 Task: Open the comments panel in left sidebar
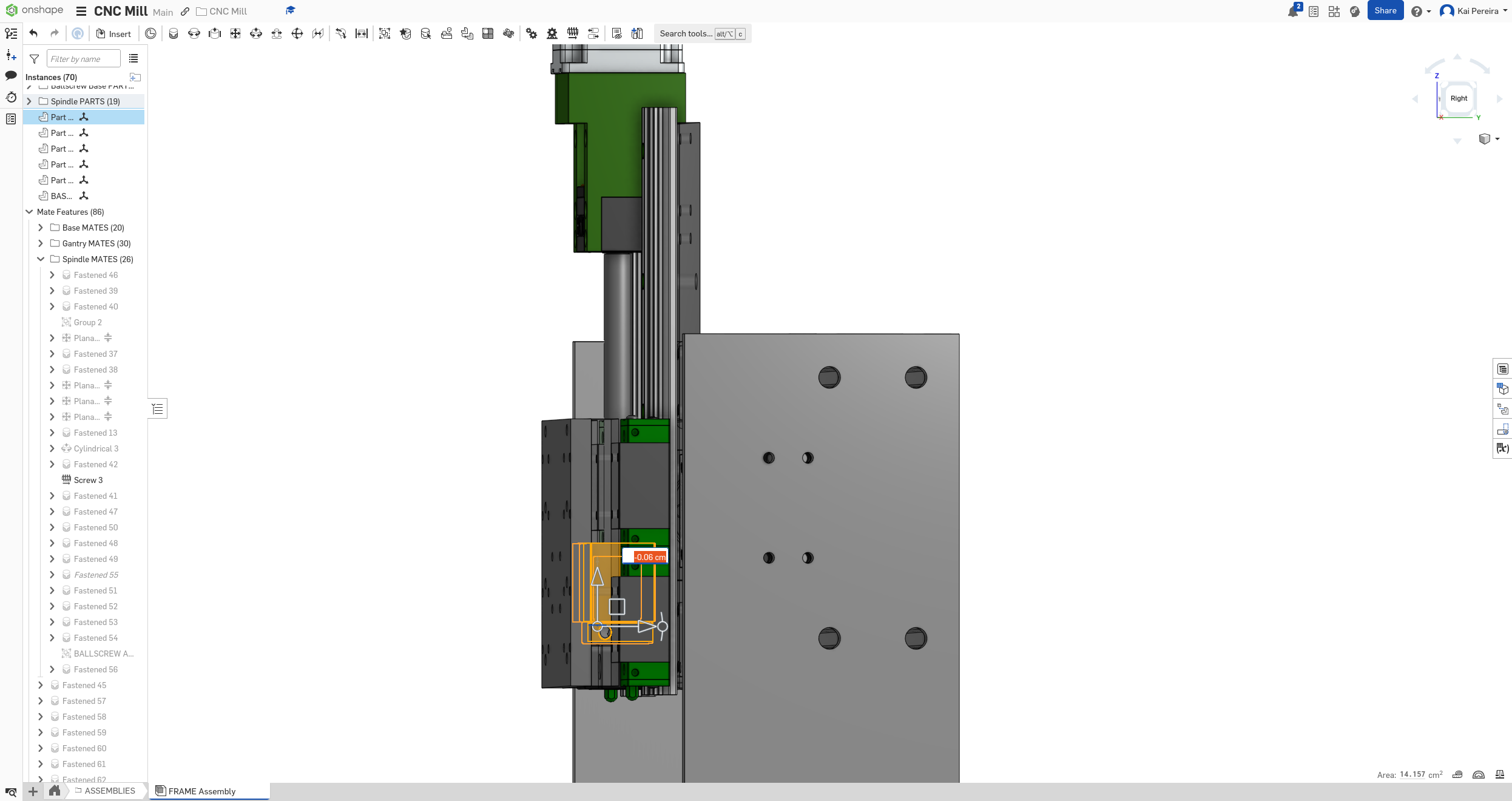point(11,75)
